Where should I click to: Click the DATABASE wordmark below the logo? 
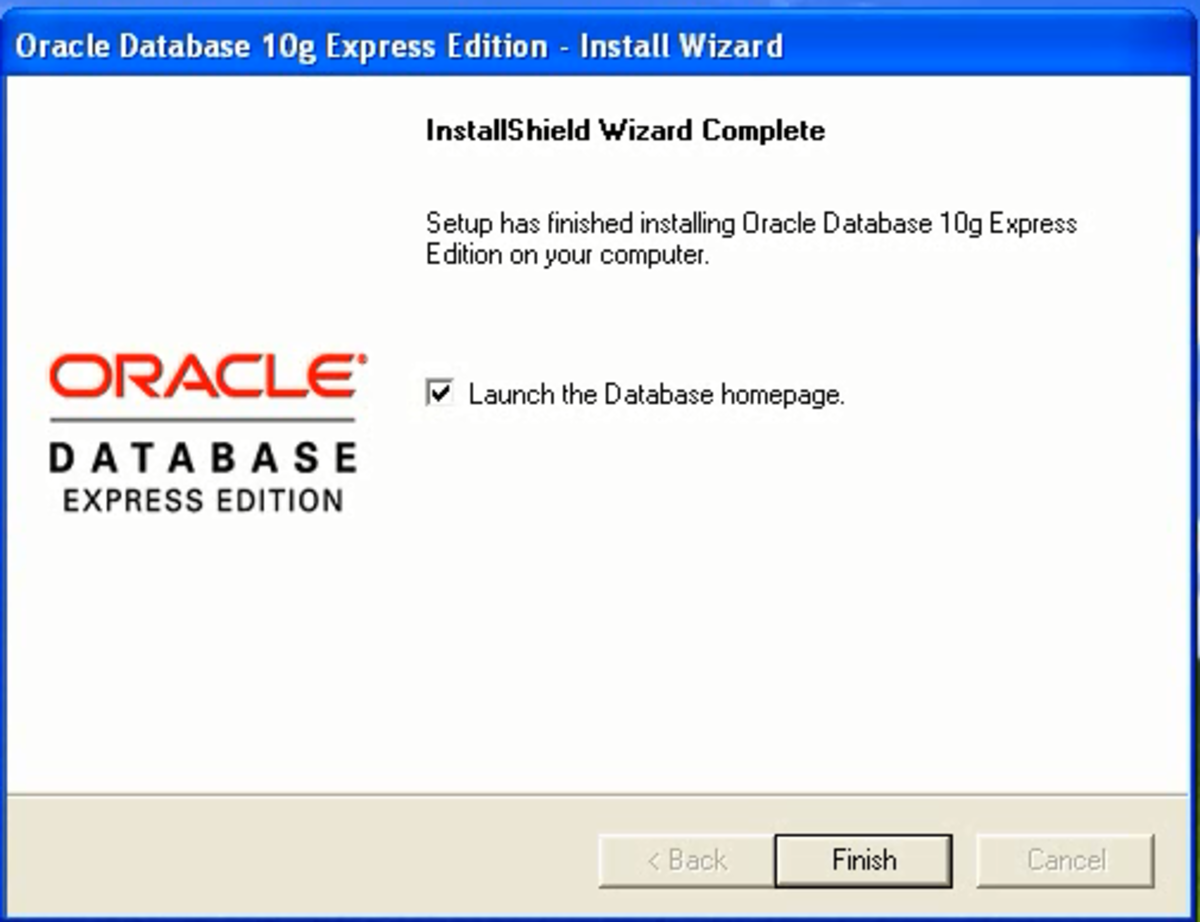pos(203,458)
